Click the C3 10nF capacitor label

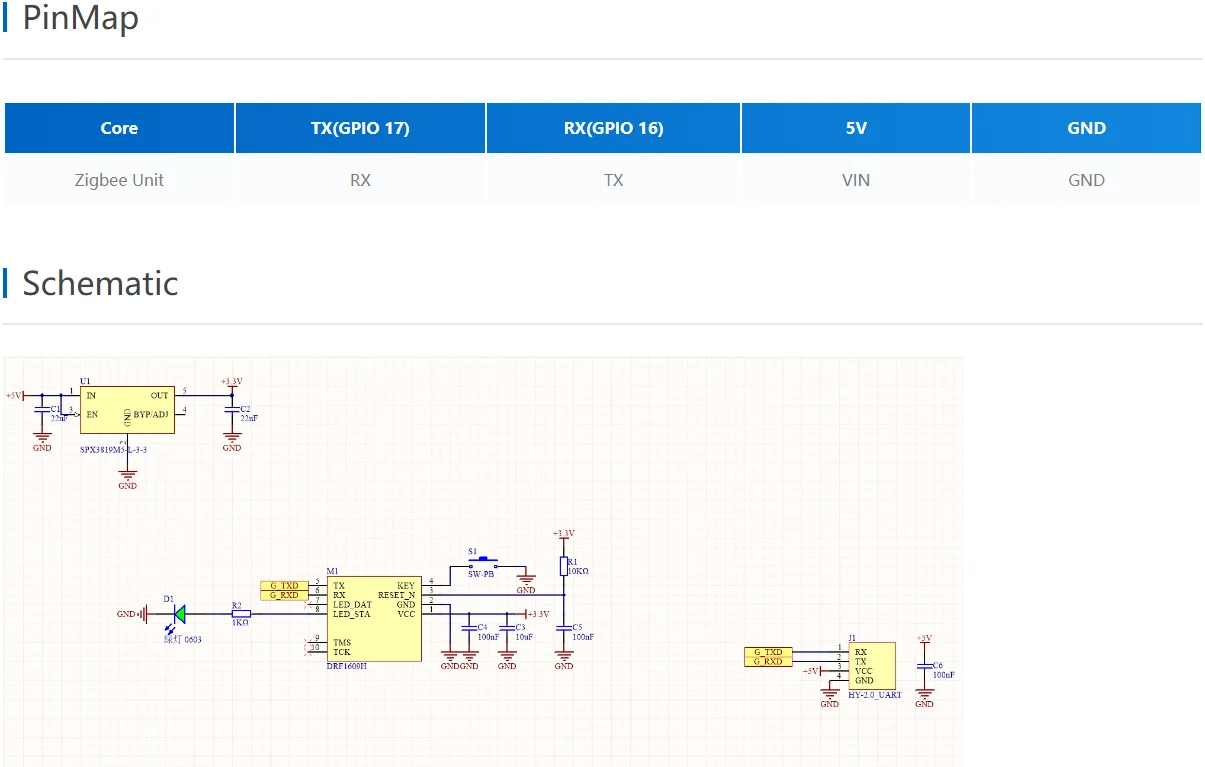525,631
